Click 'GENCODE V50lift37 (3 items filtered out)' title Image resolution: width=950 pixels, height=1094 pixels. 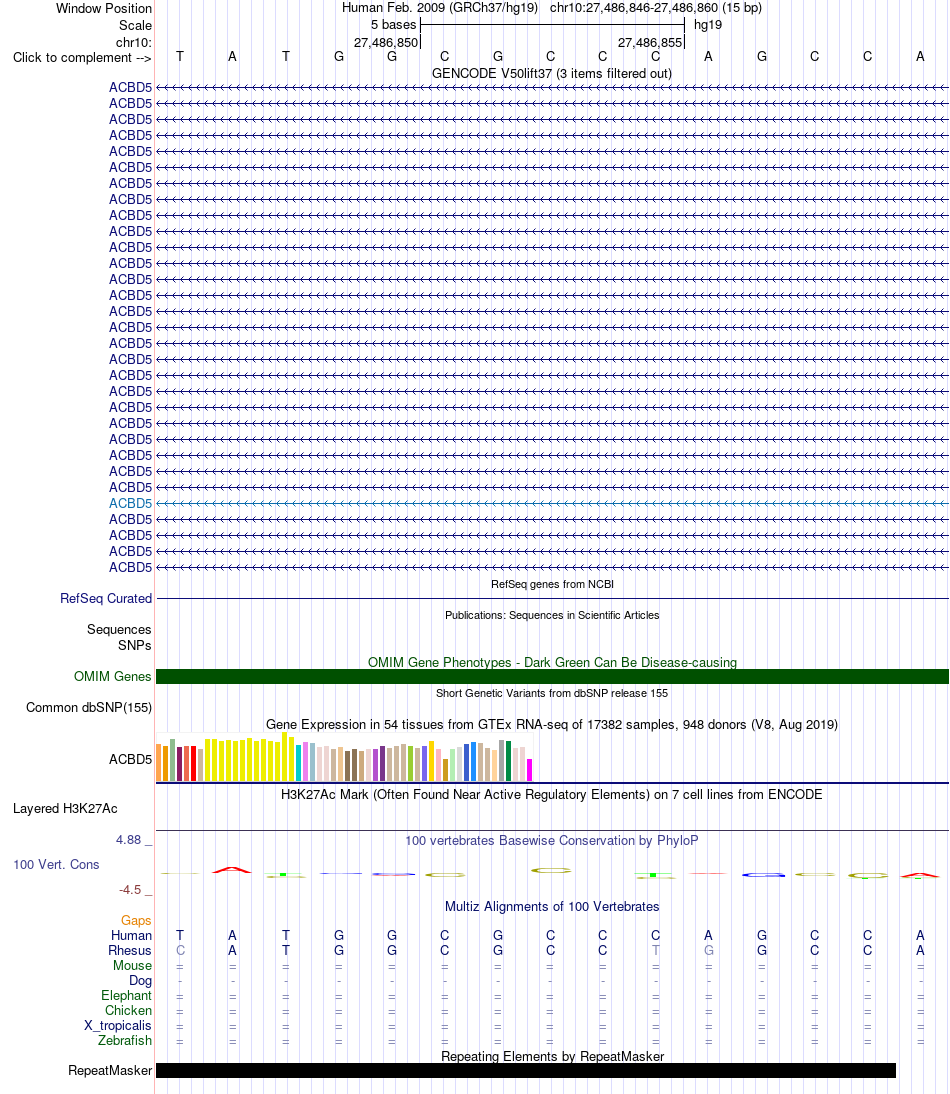[552, 73]
